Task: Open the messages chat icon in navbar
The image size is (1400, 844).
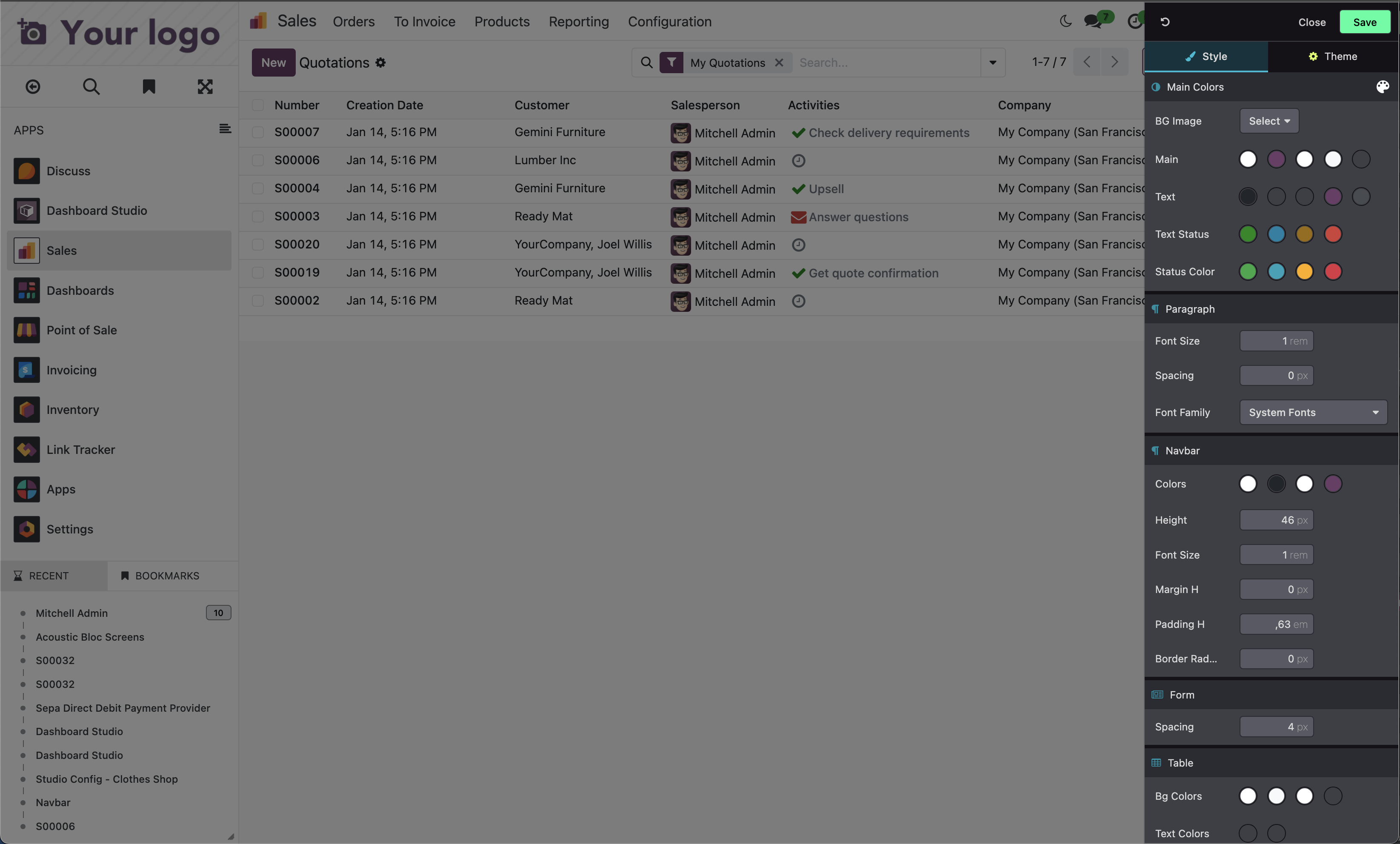Action: point(1093,22)
